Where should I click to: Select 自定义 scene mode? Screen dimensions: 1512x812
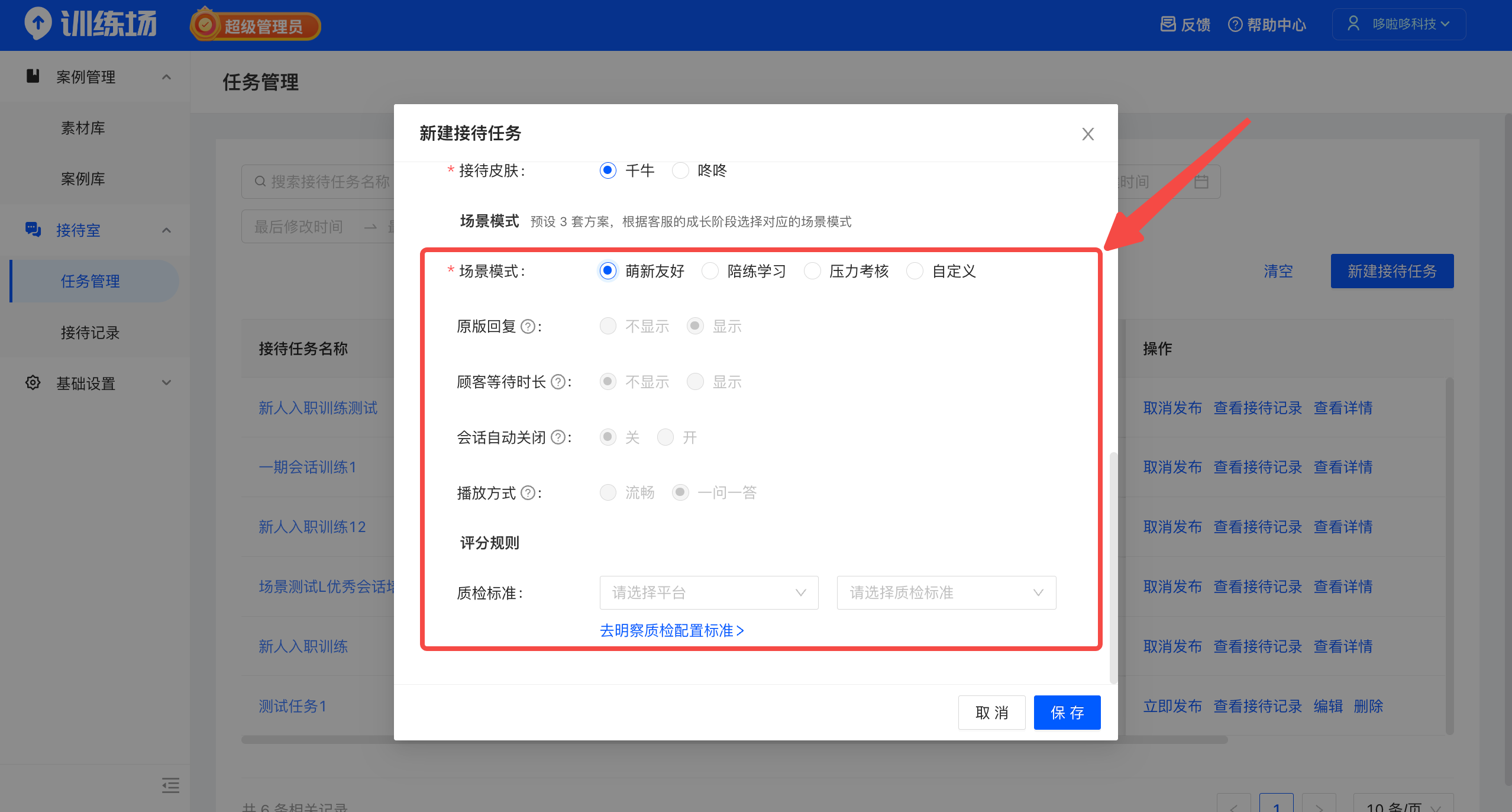915,271
